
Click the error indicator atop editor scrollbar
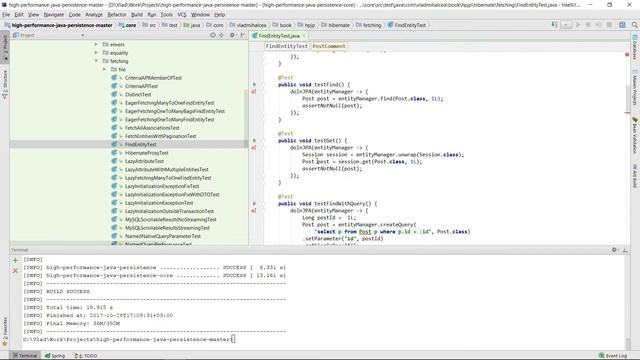pos(627,54)
